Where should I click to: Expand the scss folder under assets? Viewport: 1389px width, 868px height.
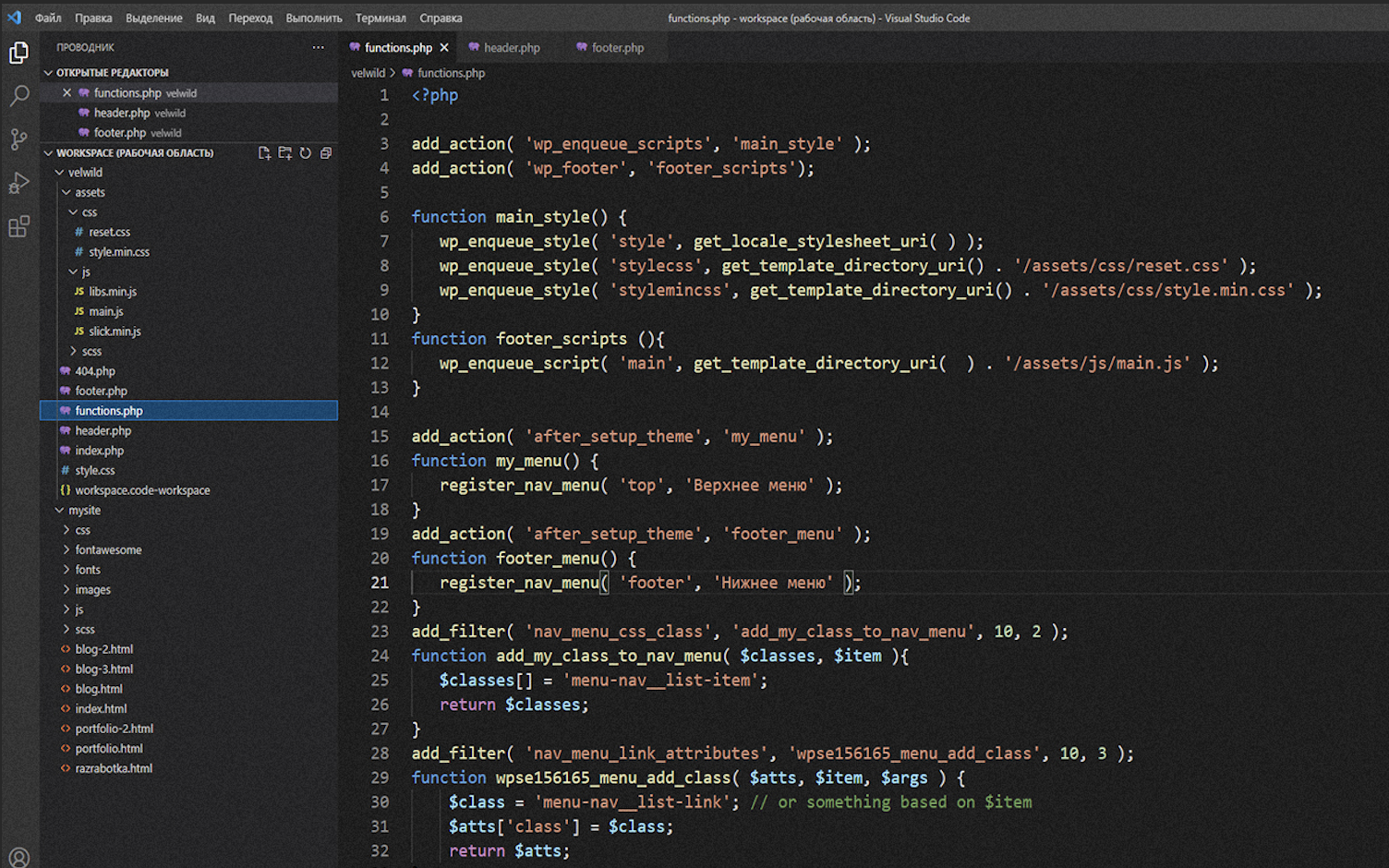coord(91,352)
